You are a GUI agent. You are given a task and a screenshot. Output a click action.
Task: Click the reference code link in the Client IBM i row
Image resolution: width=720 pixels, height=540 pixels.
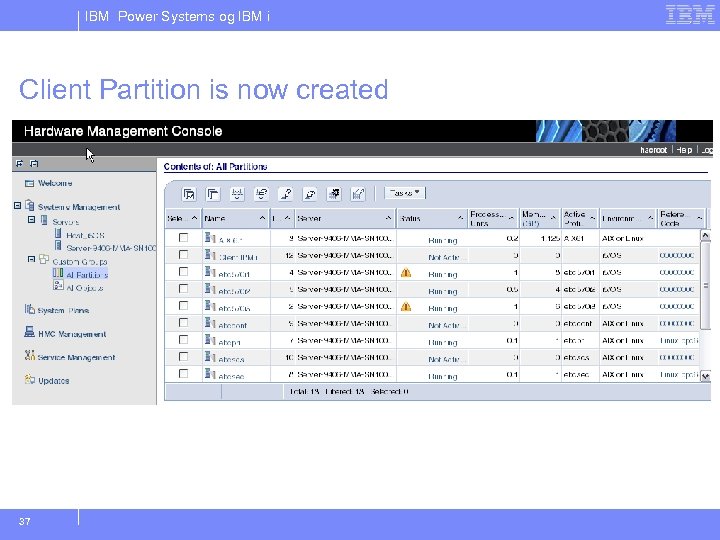coord(676,255)
